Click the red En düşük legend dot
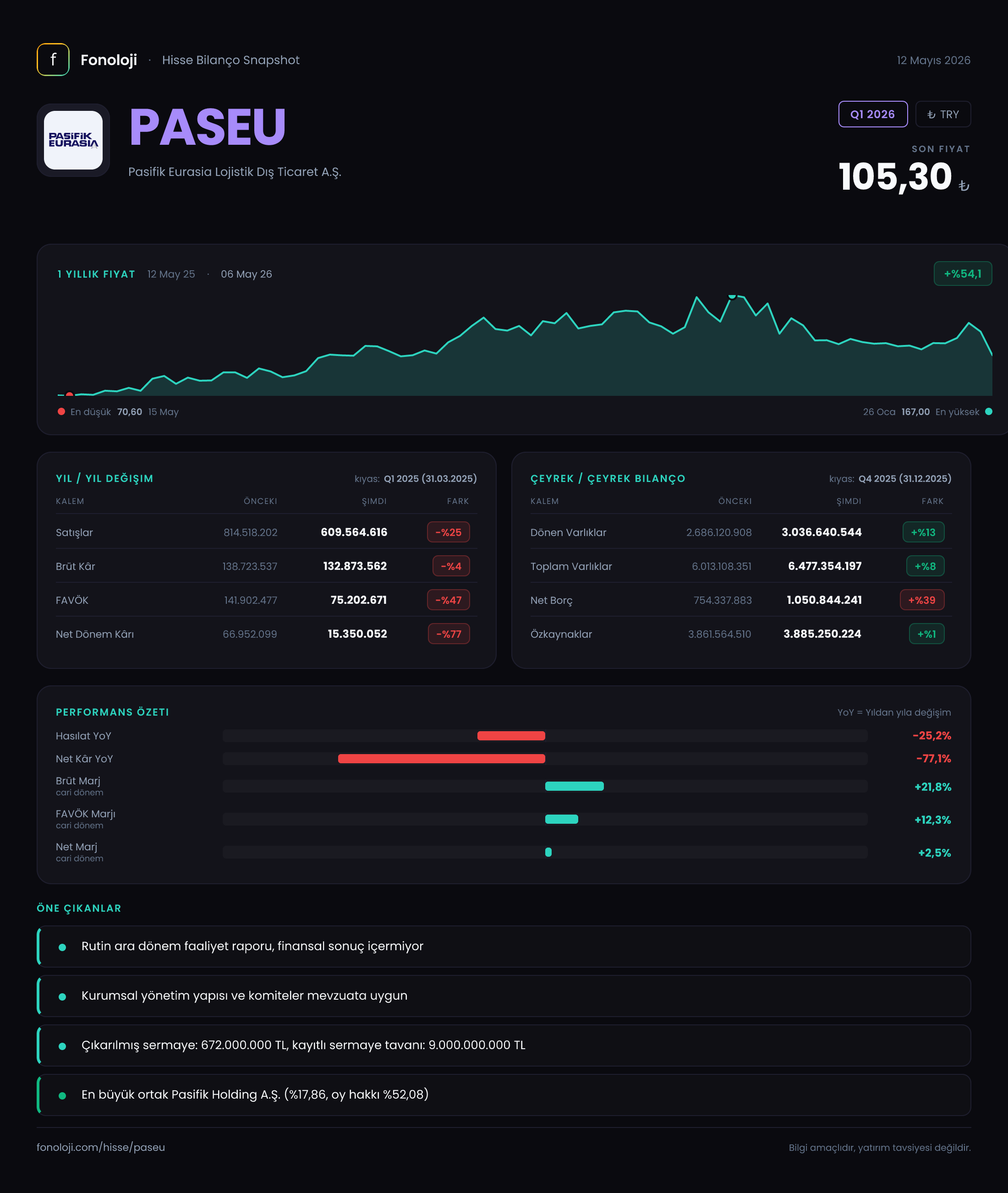This screenshot has width=1008, height=1193. 61,411
